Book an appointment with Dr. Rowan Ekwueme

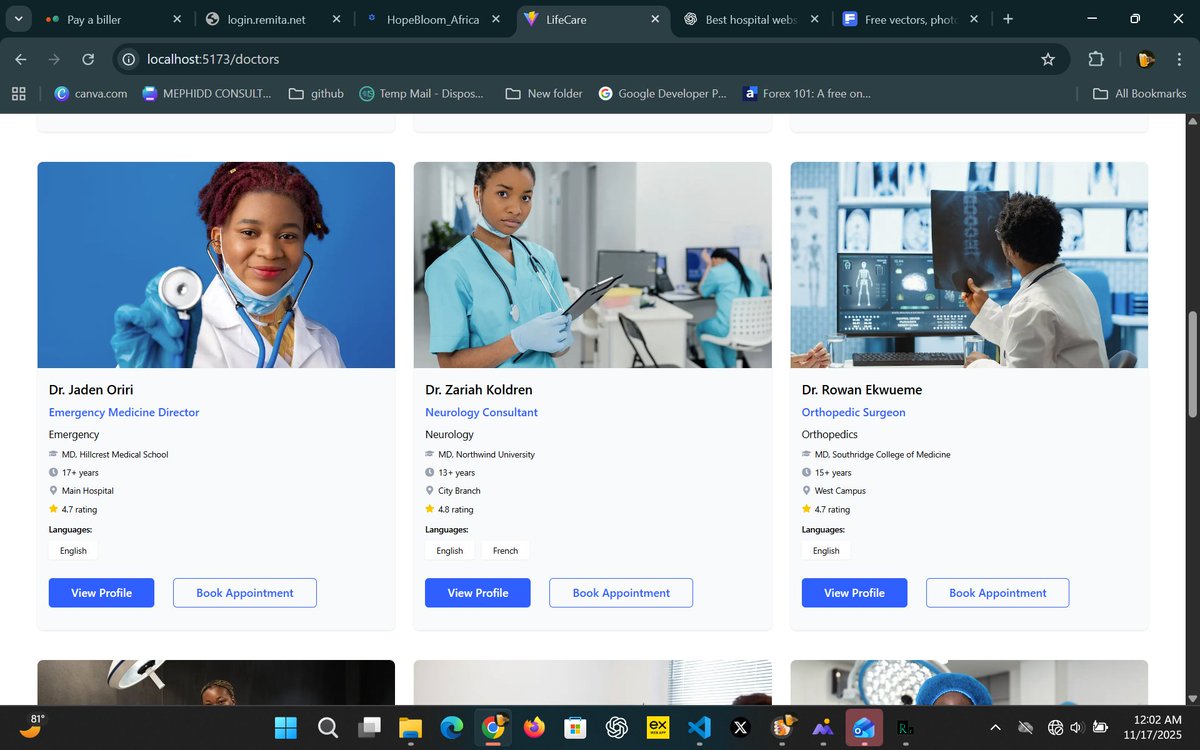pyautogui.click(x=997, y=592)
